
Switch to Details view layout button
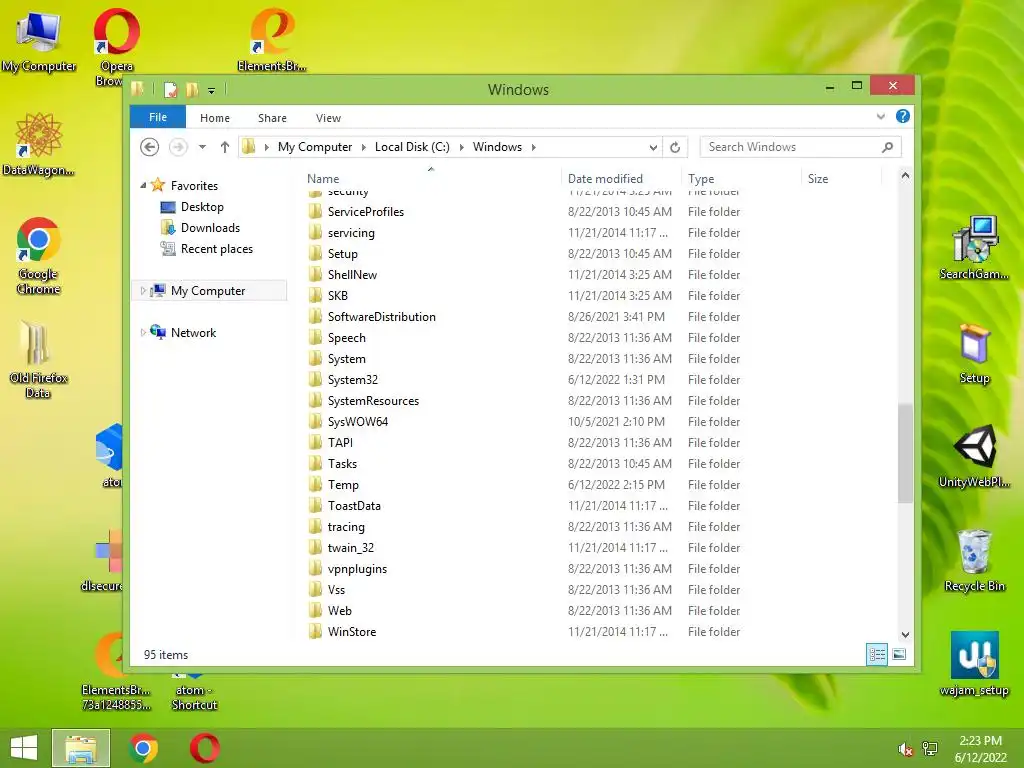(x=876, y=654)
